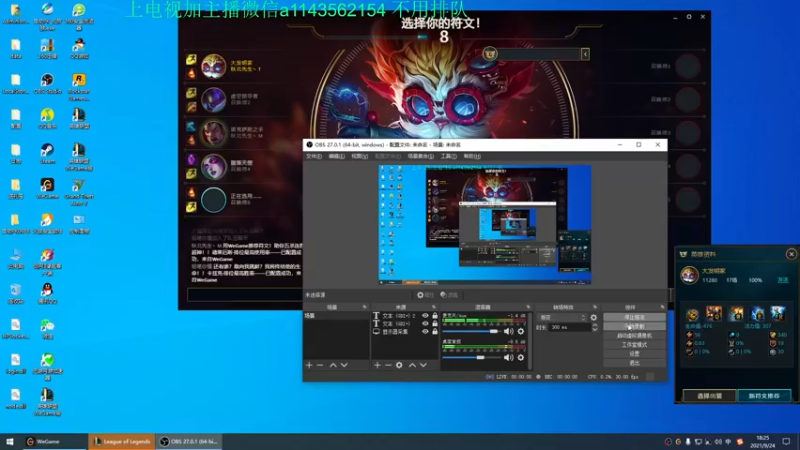Pop out the Scene Transitions dock panel

coord(595,307)
